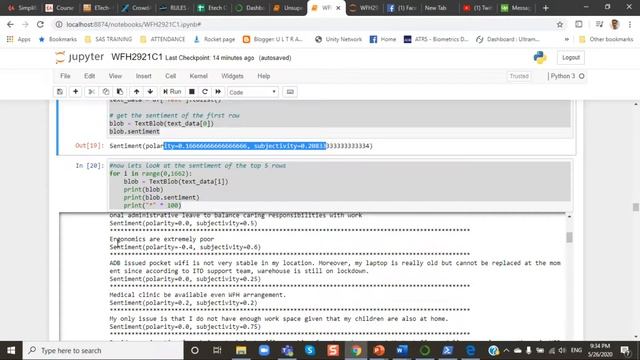Open Skype from the taskbar
Viewport: 640px width, 360px height.
coord(310,350)
